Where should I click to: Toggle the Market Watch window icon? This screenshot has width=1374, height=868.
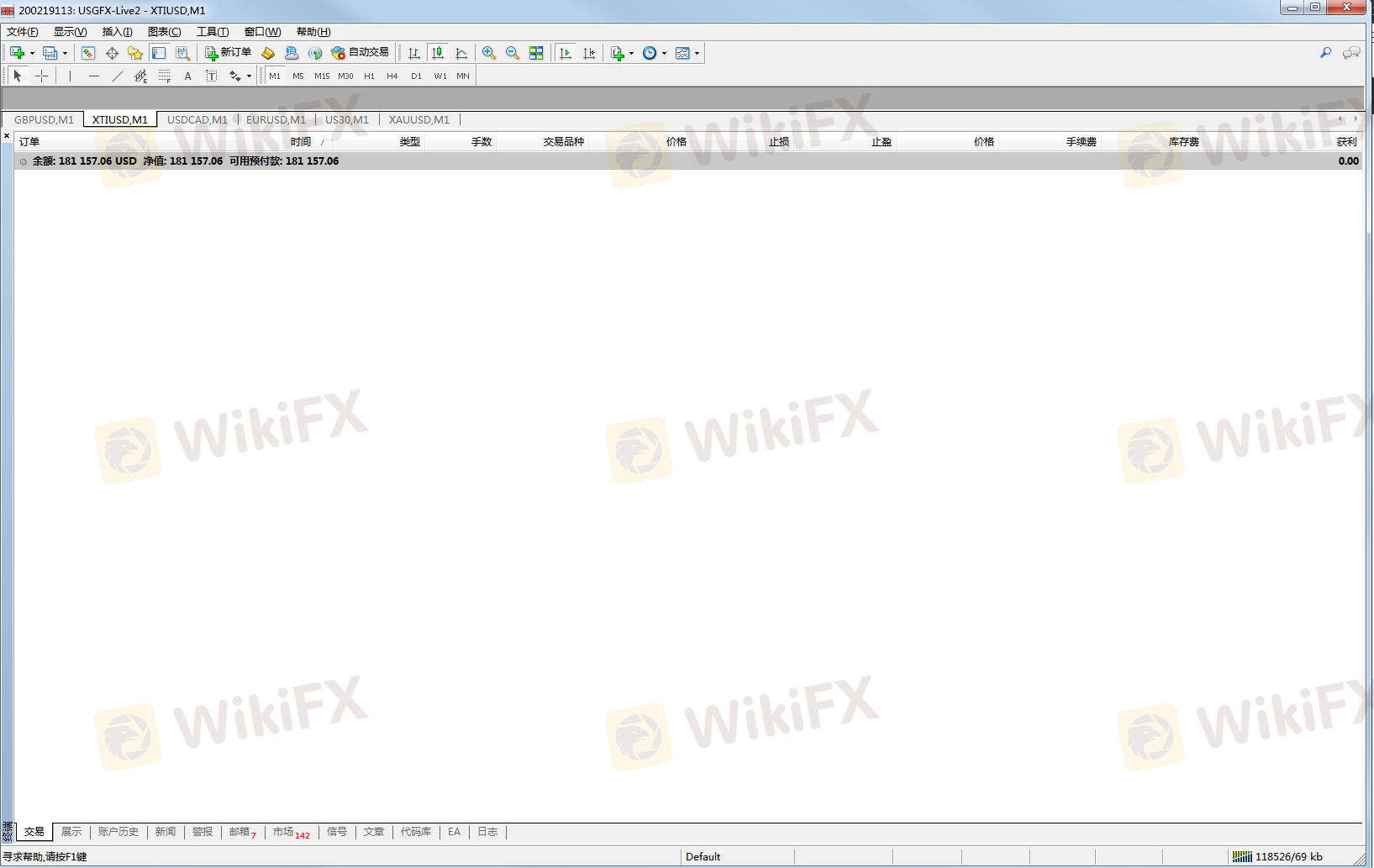[x=88, y=53]
